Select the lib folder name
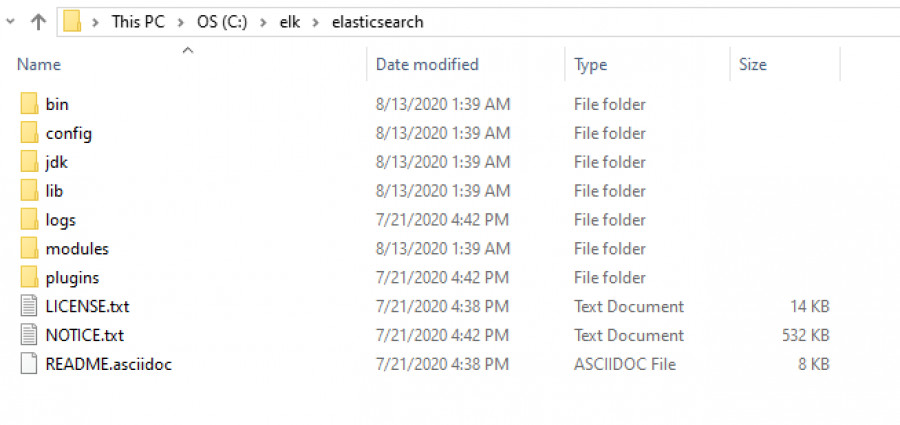This screenshot has height=425, width=900. (x=54, y=191)
